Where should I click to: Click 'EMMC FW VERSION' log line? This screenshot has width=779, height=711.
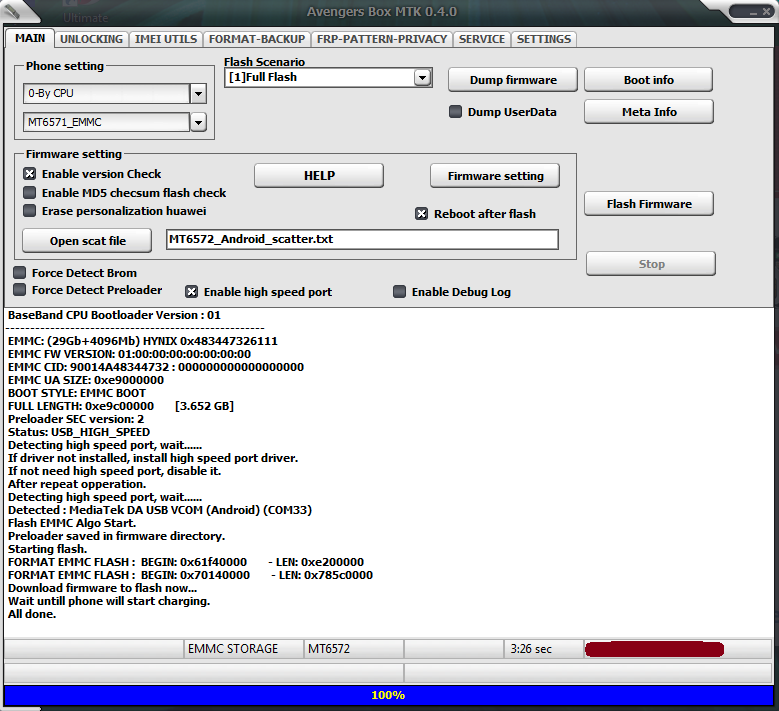coord(130,354)
